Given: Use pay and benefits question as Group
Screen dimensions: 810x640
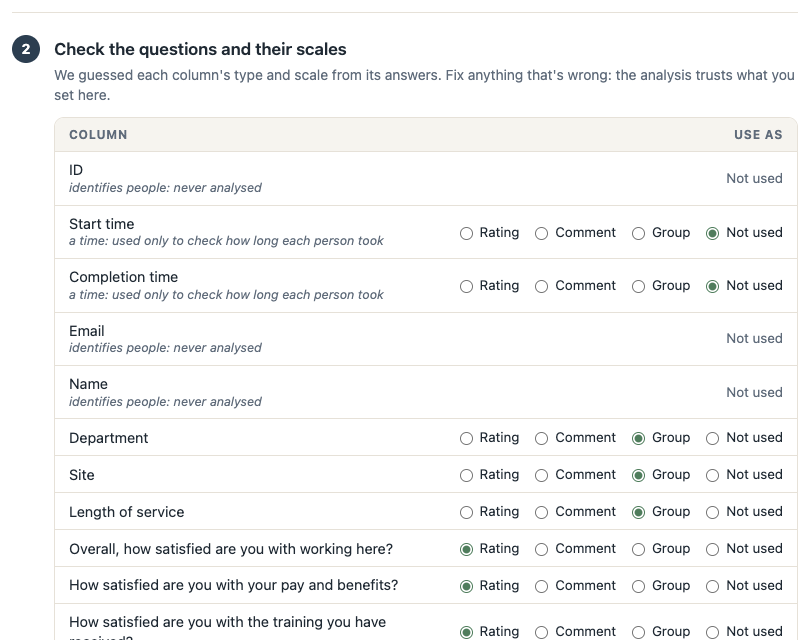Looking at the screenshot, I should (x=638, y=586).
